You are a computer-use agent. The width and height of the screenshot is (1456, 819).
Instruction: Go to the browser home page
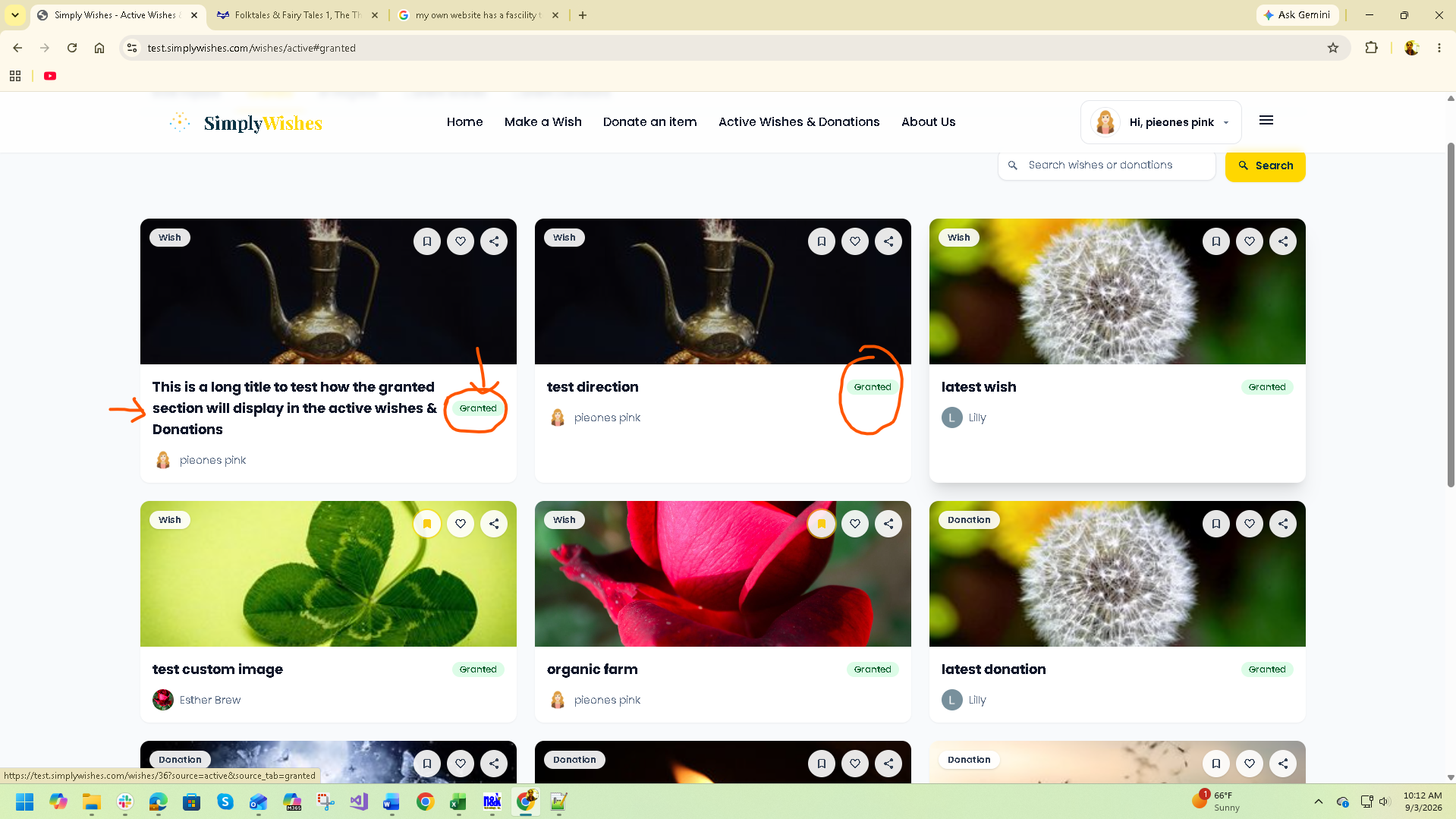tap(99, 48)
